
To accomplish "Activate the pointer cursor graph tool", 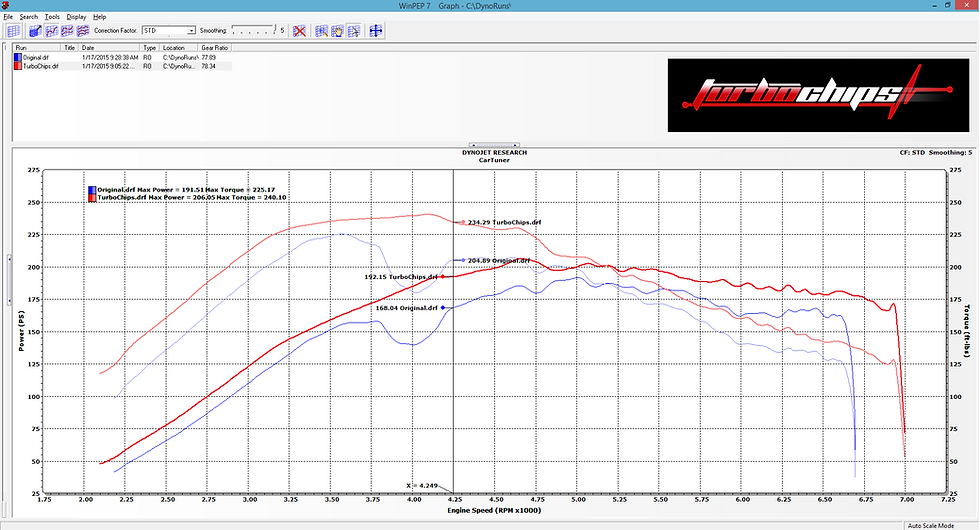I will (353, 31).
